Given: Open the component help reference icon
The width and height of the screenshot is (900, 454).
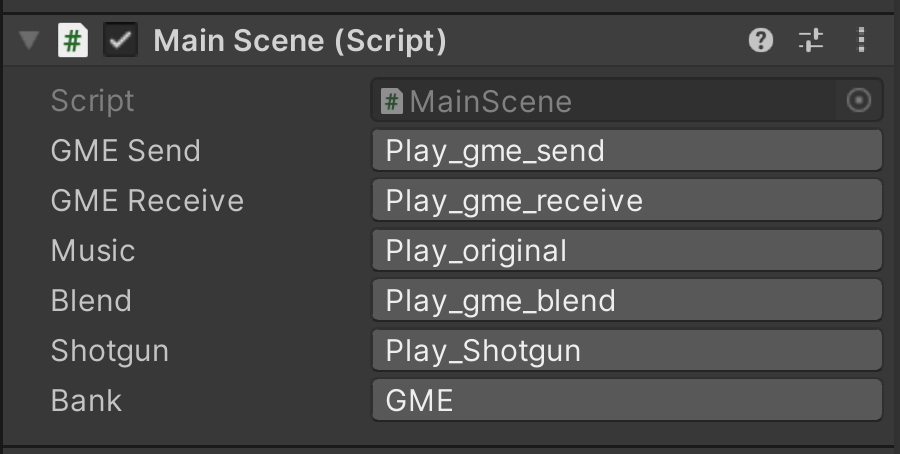Looking at the screenshot, I should [x=761, y=41].
